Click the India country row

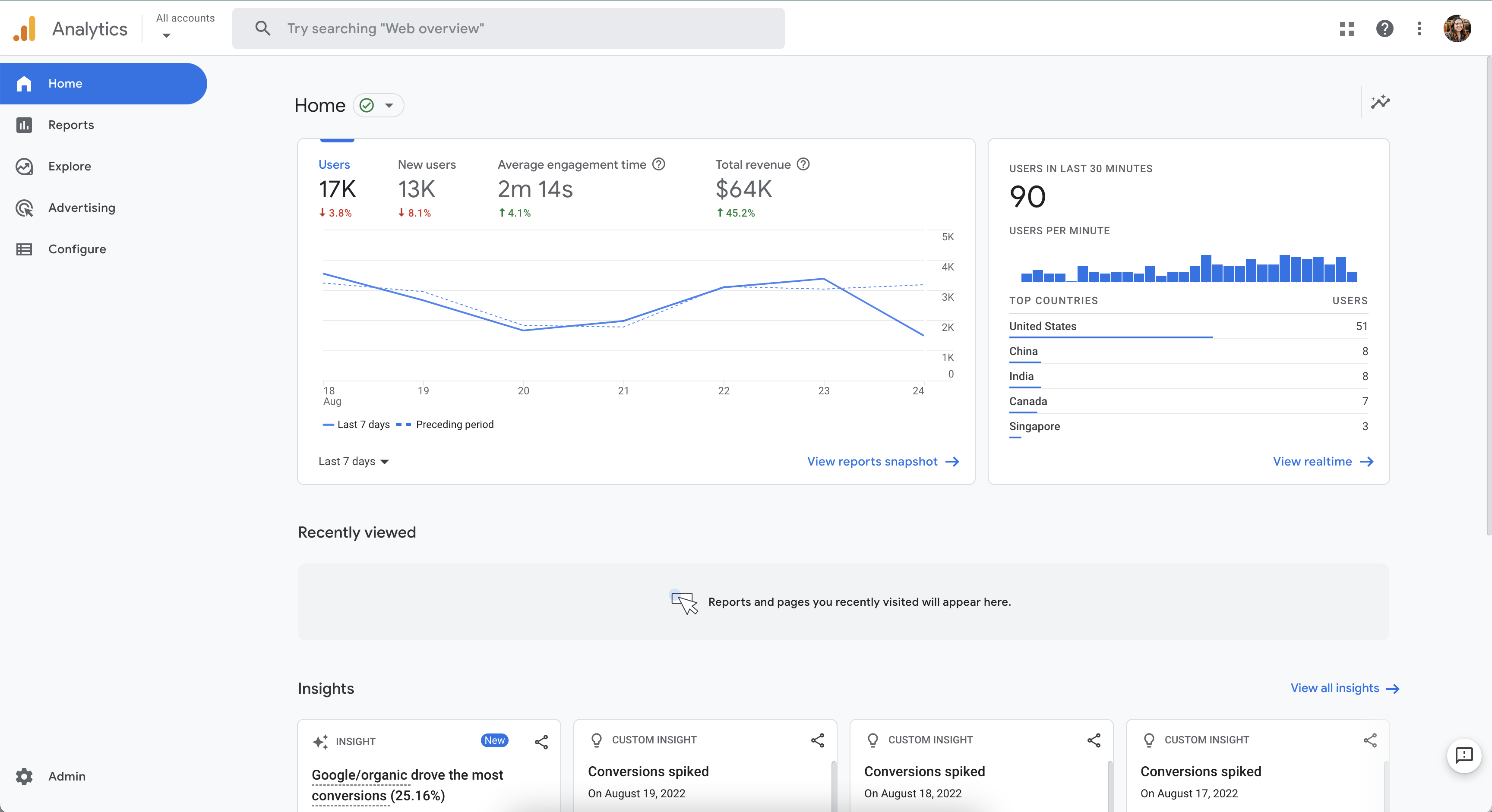coord(1188,376)
